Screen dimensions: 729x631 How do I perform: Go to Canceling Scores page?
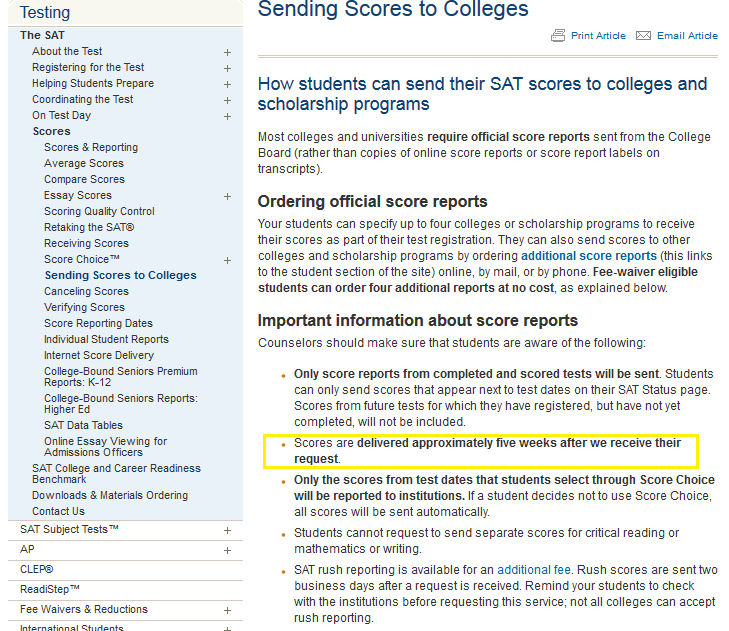86,291
